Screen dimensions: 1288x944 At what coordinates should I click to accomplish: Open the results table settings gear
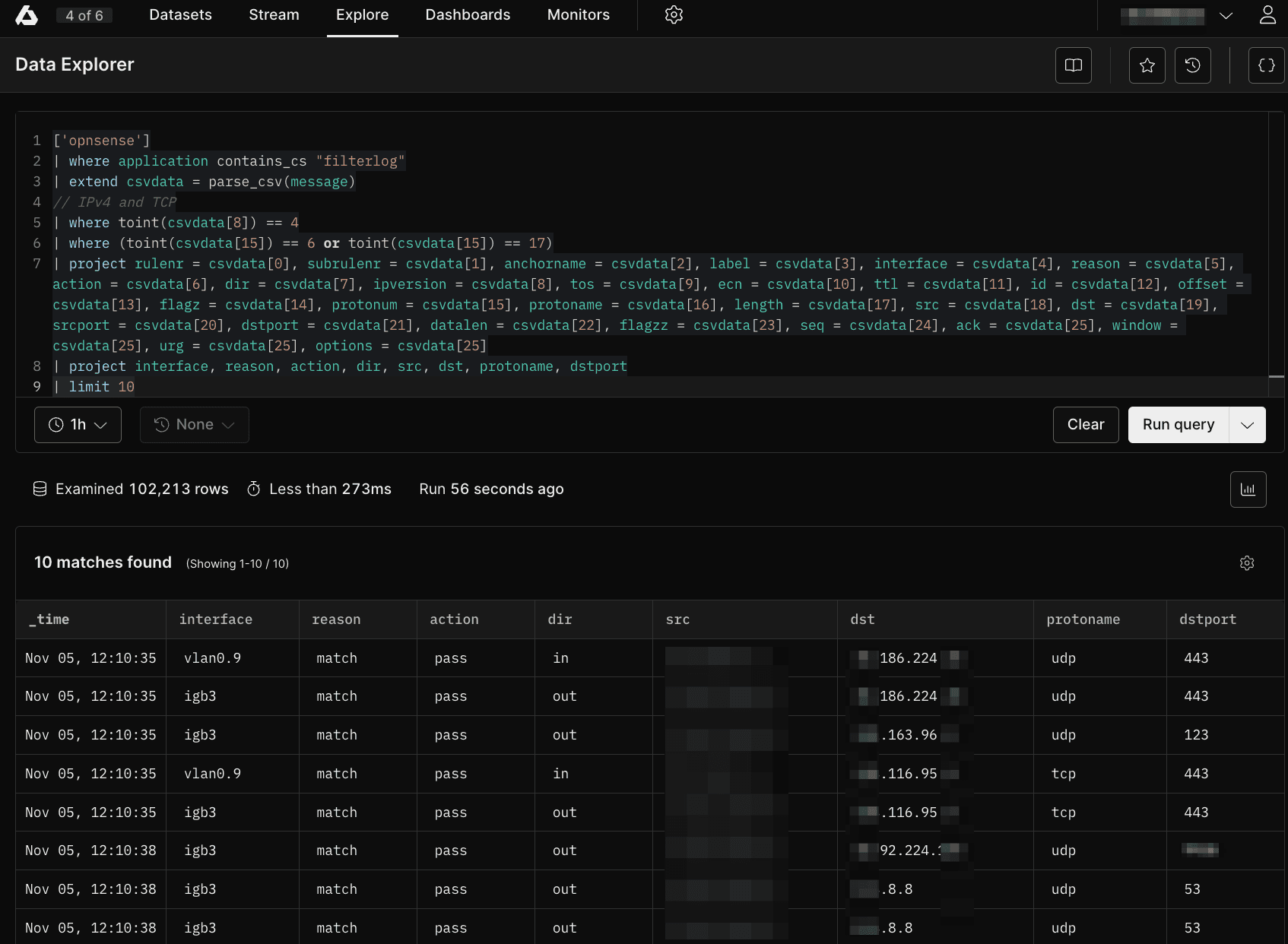1247,563
